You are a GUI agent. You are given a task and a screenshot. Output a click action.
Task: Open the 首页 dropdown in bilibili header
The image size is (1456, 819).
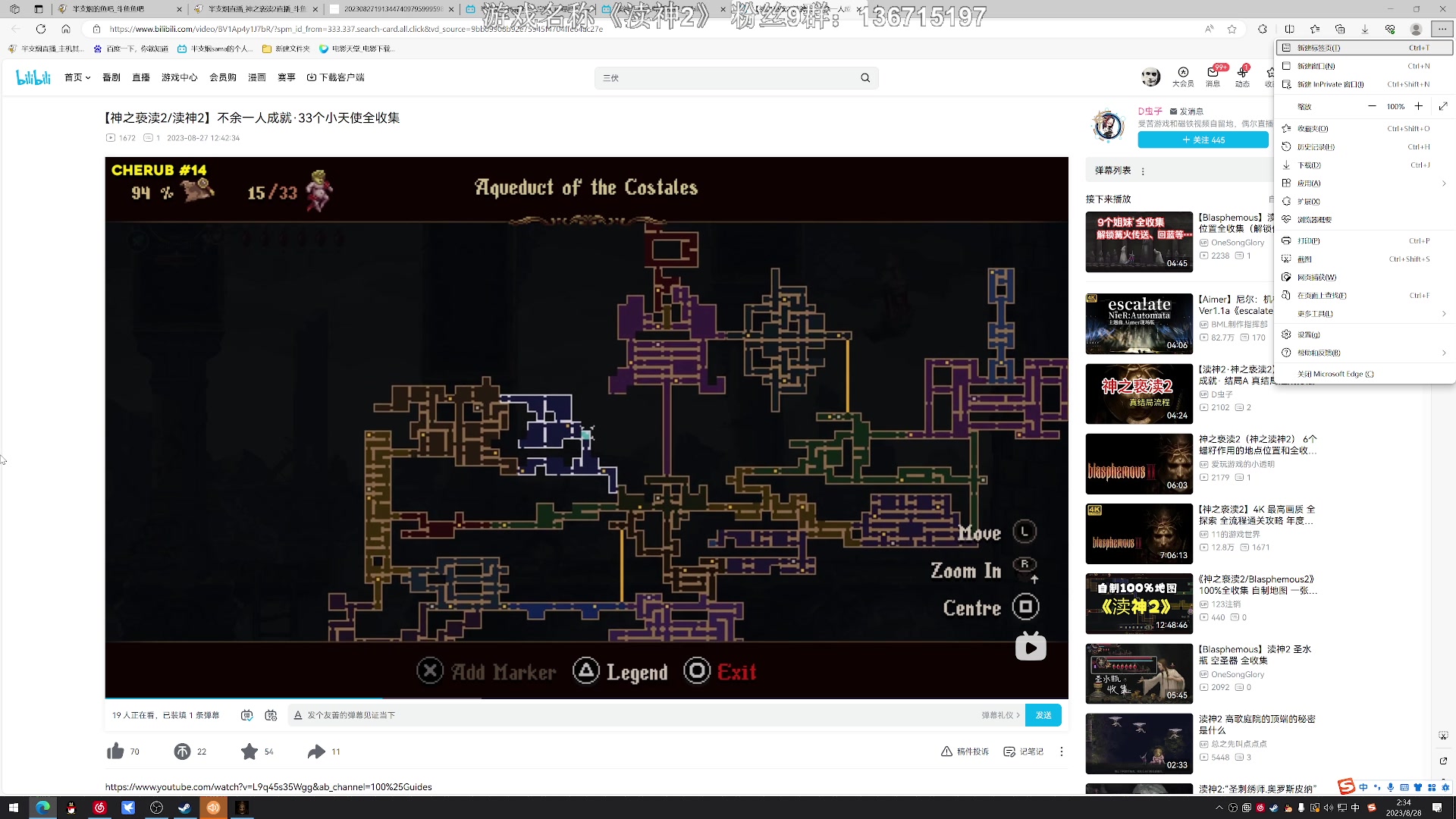click(x=77, y=77)
